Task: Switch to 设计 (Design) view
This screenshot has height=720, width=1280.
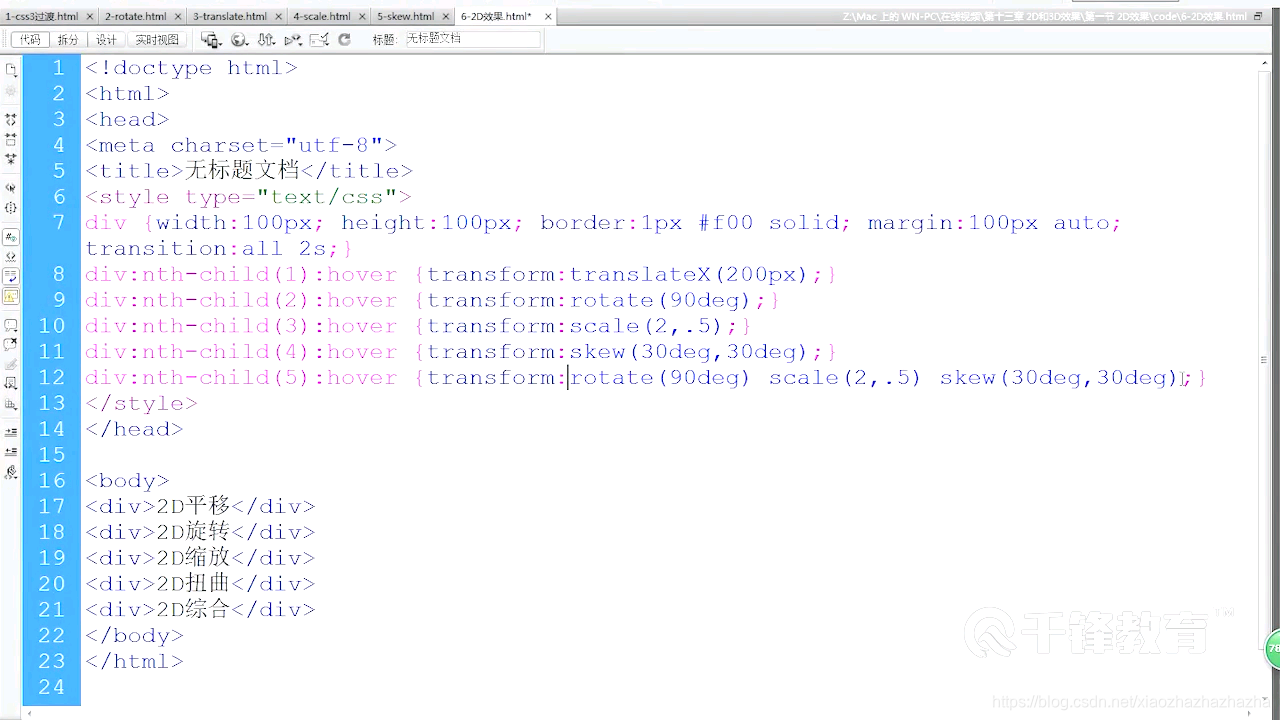Action: click(106, 40)
